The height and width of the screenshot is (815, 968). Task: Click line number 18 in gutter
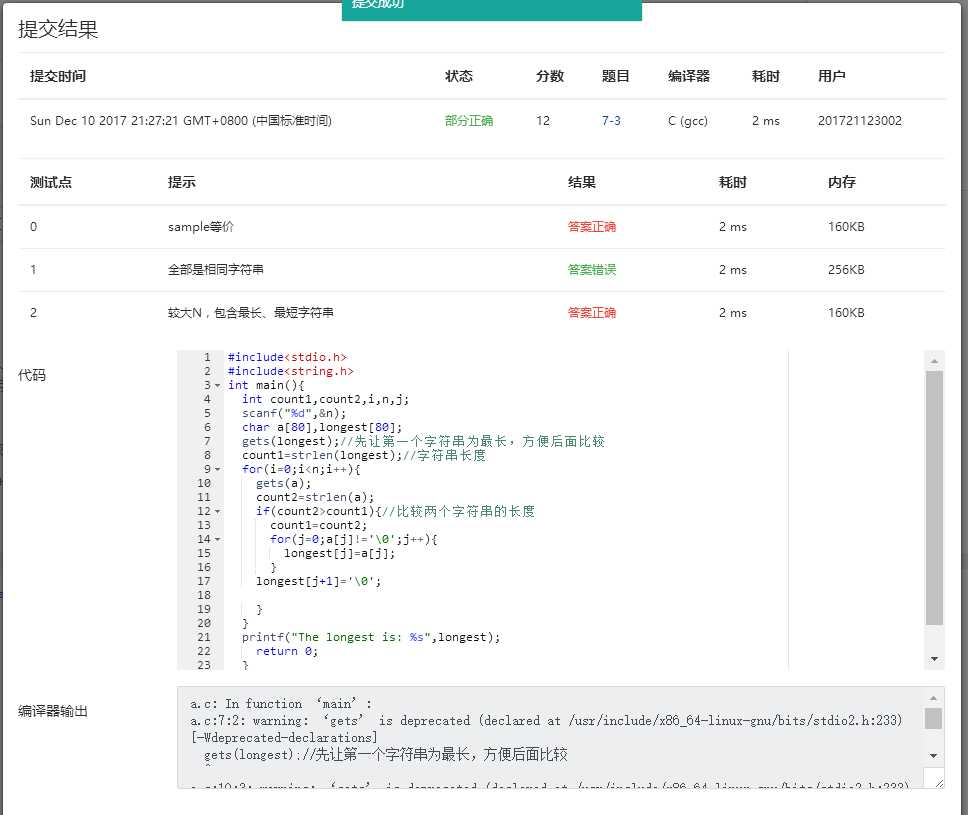(204, 595)
